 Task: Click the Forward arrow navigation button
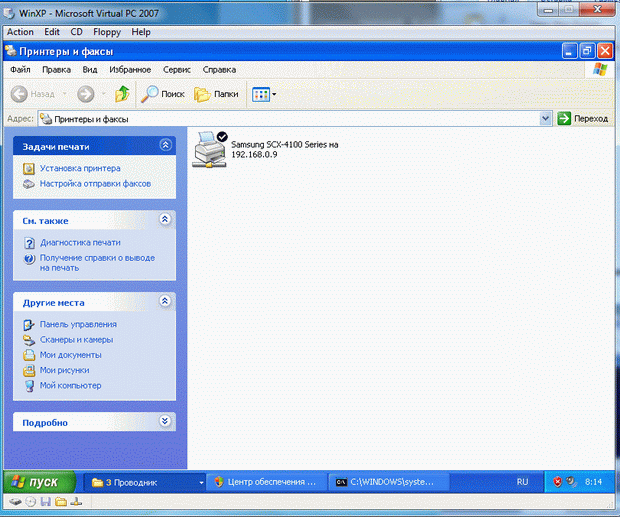pyautogui.click(x=86, y=94)
